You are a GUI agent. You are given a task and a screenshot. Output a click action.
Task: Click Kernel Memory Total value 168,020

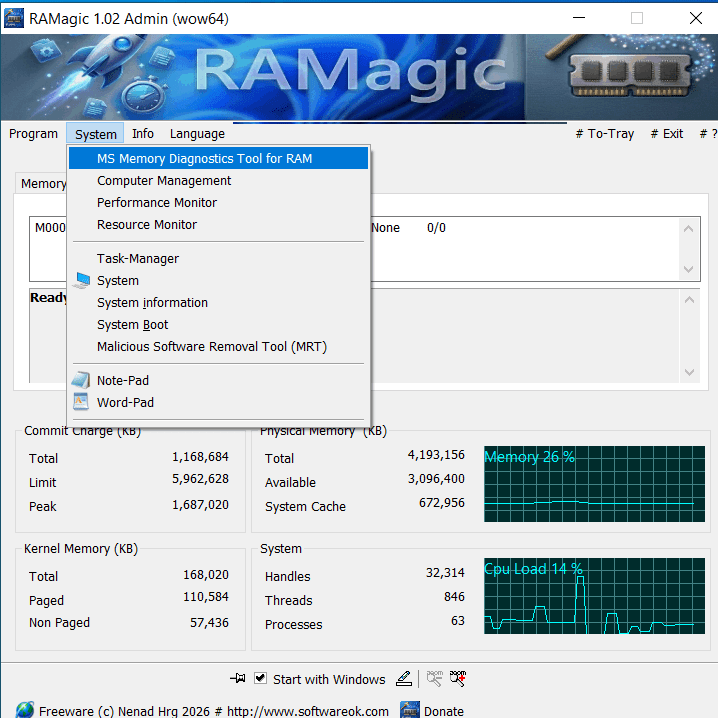[x=206, y=575]
